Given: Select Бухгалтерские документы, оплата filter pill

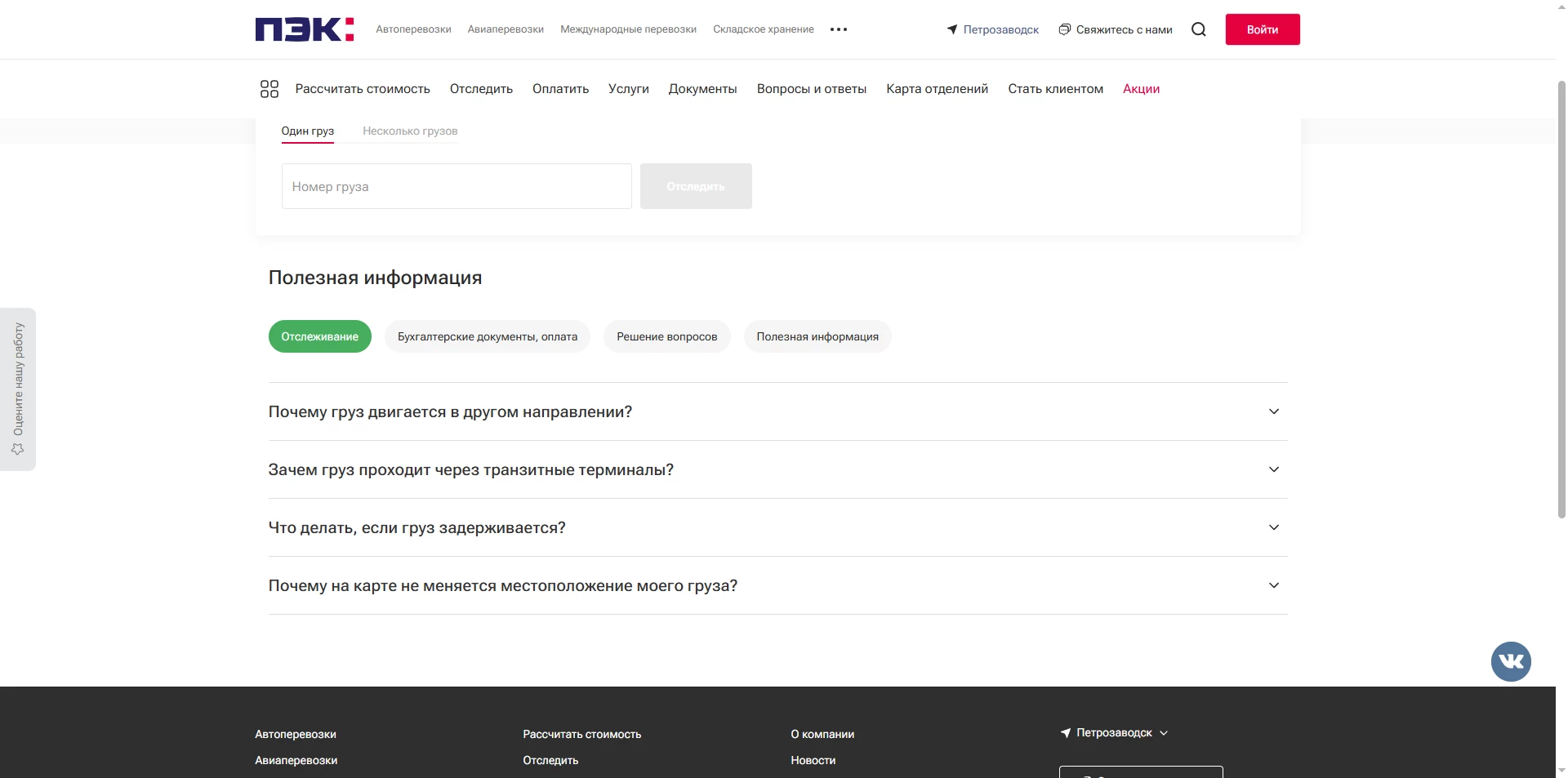Looking at the screenshot, I should (x=488, y=336).
